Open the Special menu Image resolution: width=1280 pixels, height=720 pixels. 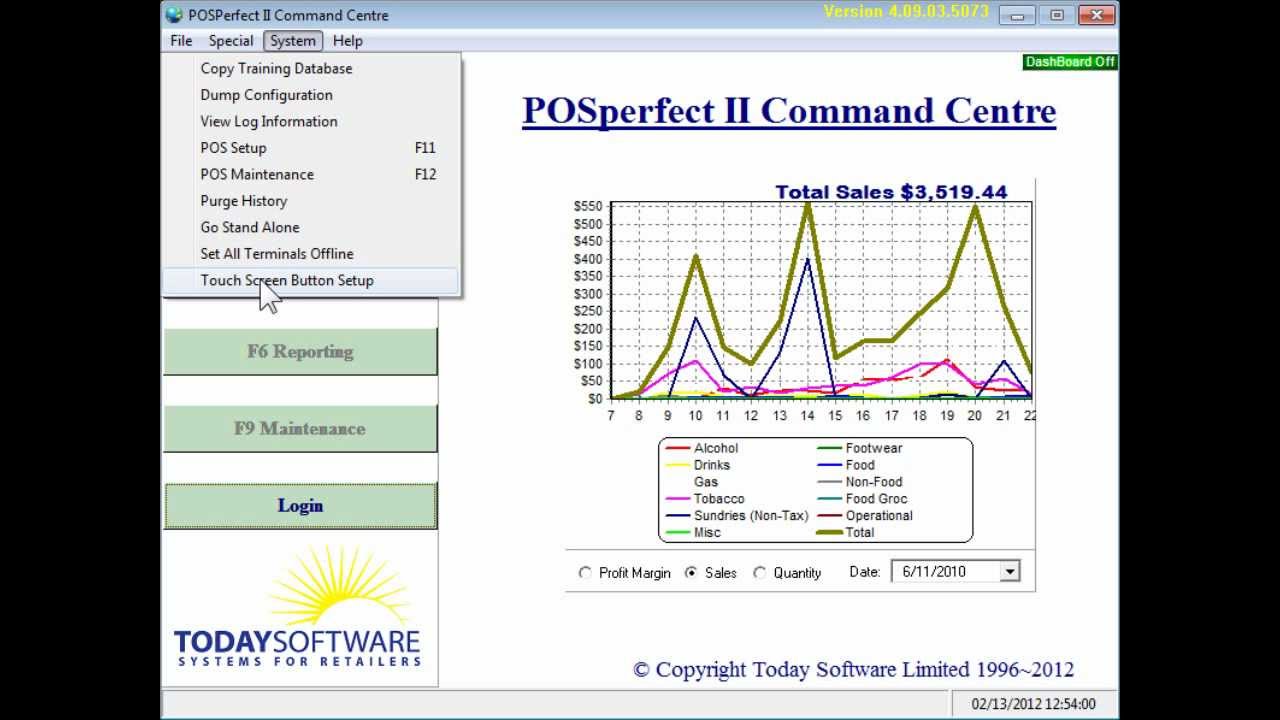230,41
